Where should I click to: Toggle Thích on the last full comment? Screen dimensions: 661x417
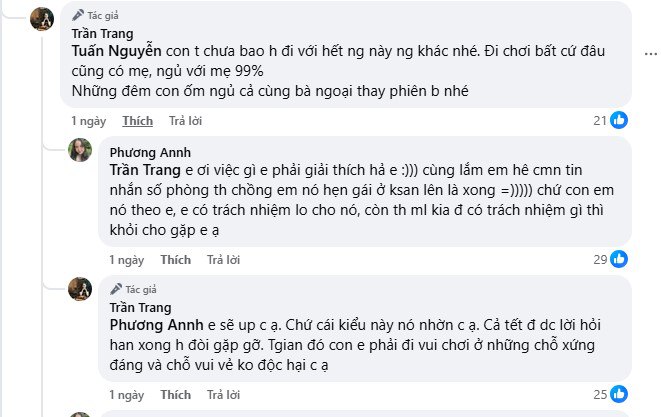pos(175,395)
